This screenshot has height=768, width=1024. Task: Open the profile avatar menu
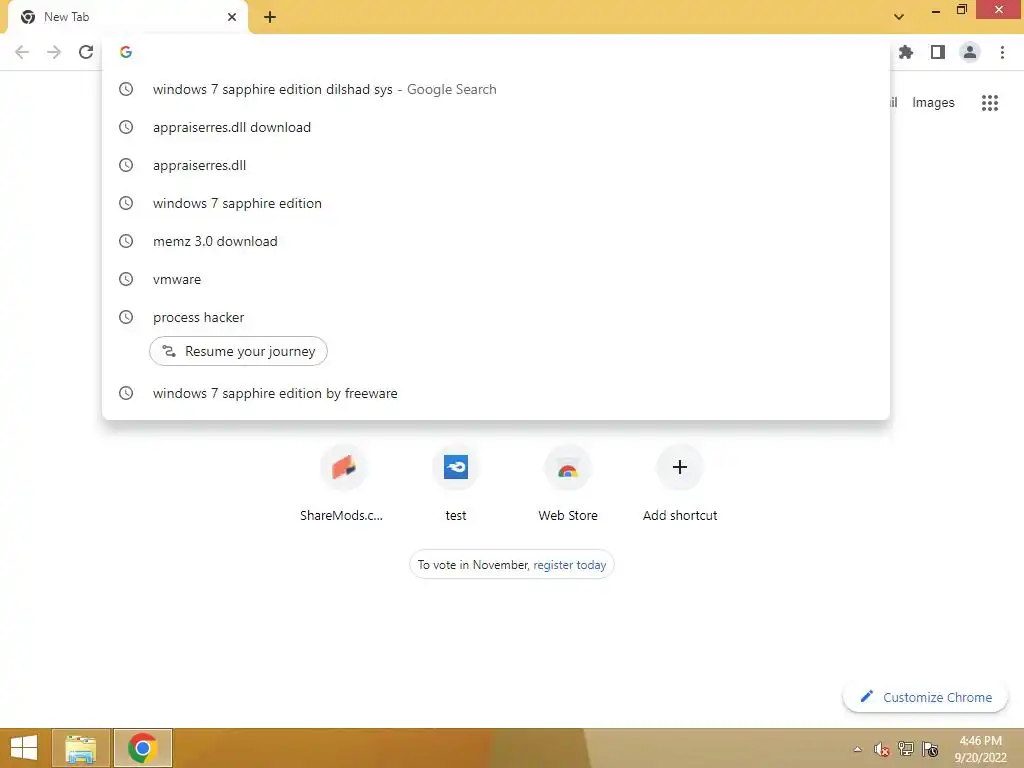point(970,52)
